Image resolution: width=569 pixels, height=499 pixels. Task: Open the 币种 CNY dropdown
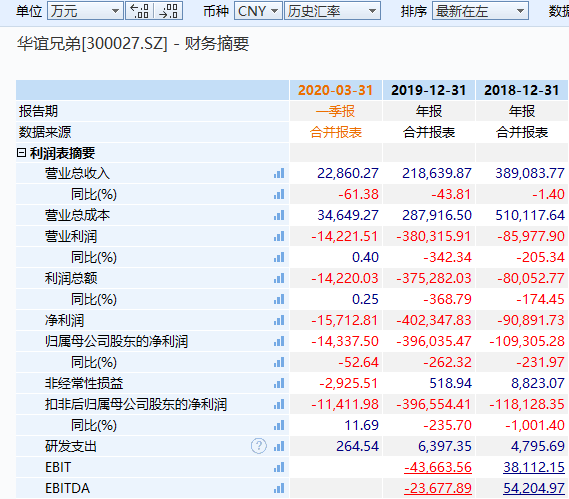pos(258,11)
